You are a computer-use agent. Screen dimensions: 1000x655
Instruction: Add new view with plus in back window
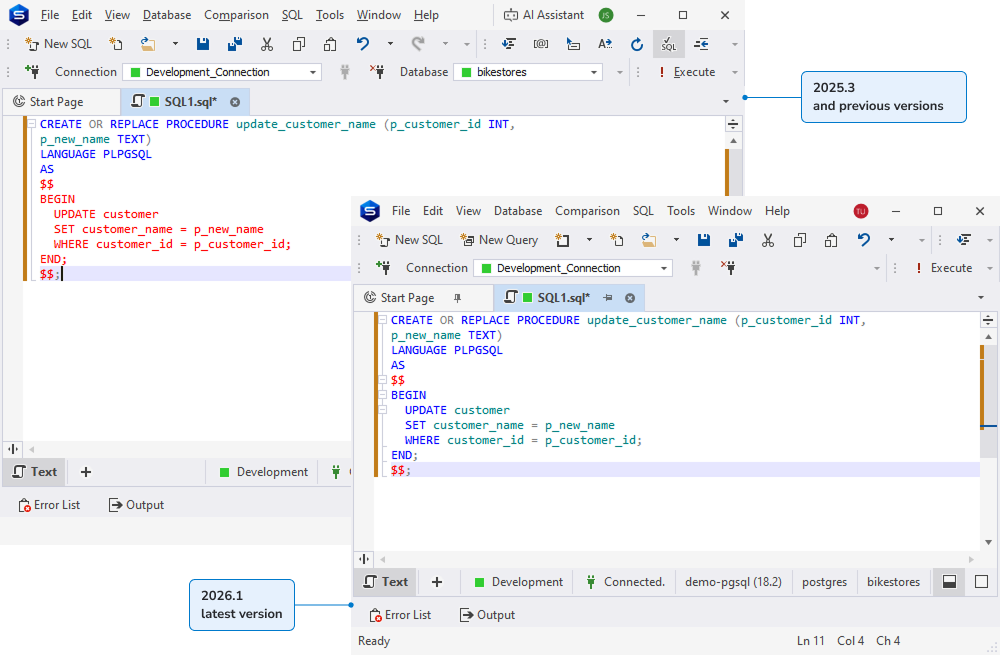[85, 472]
